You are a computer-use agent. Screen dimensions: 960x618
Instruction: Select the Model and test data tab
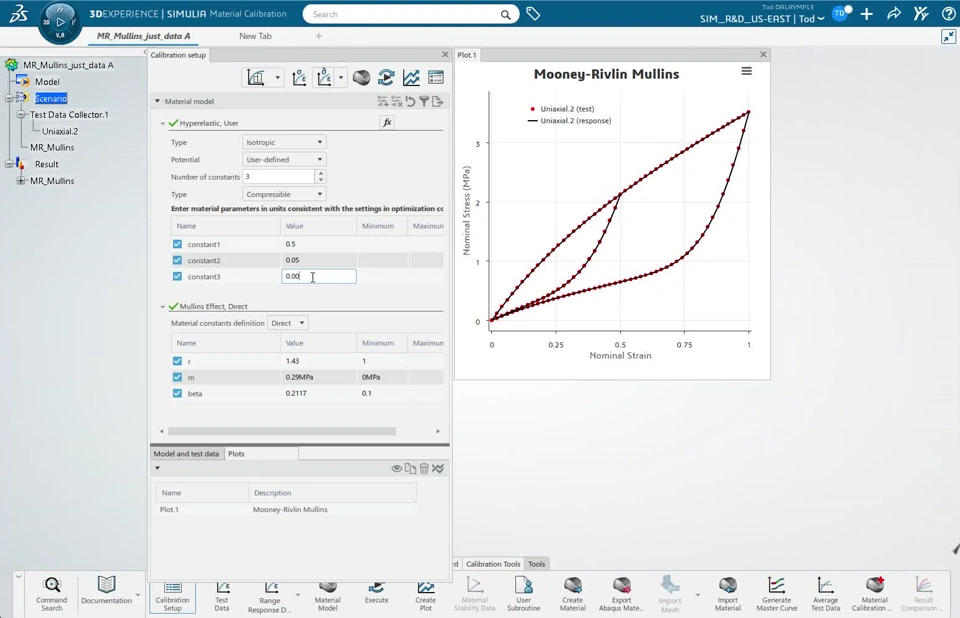(186, 454)
